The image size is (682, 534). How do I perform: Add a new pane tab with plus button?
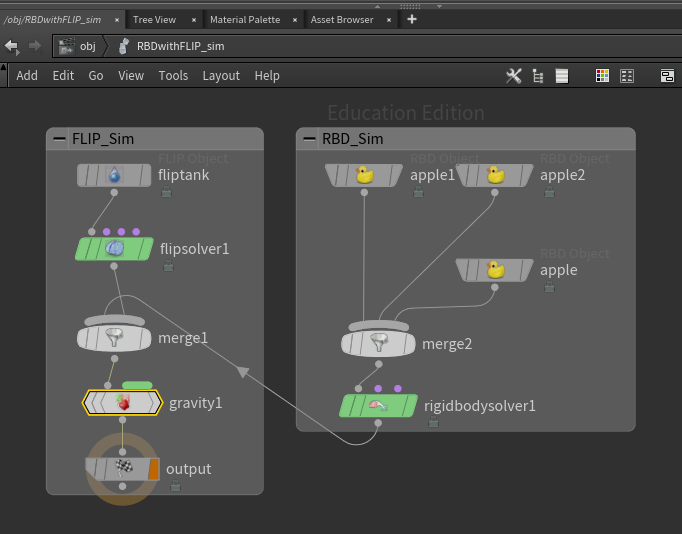(x=412, y=19)
